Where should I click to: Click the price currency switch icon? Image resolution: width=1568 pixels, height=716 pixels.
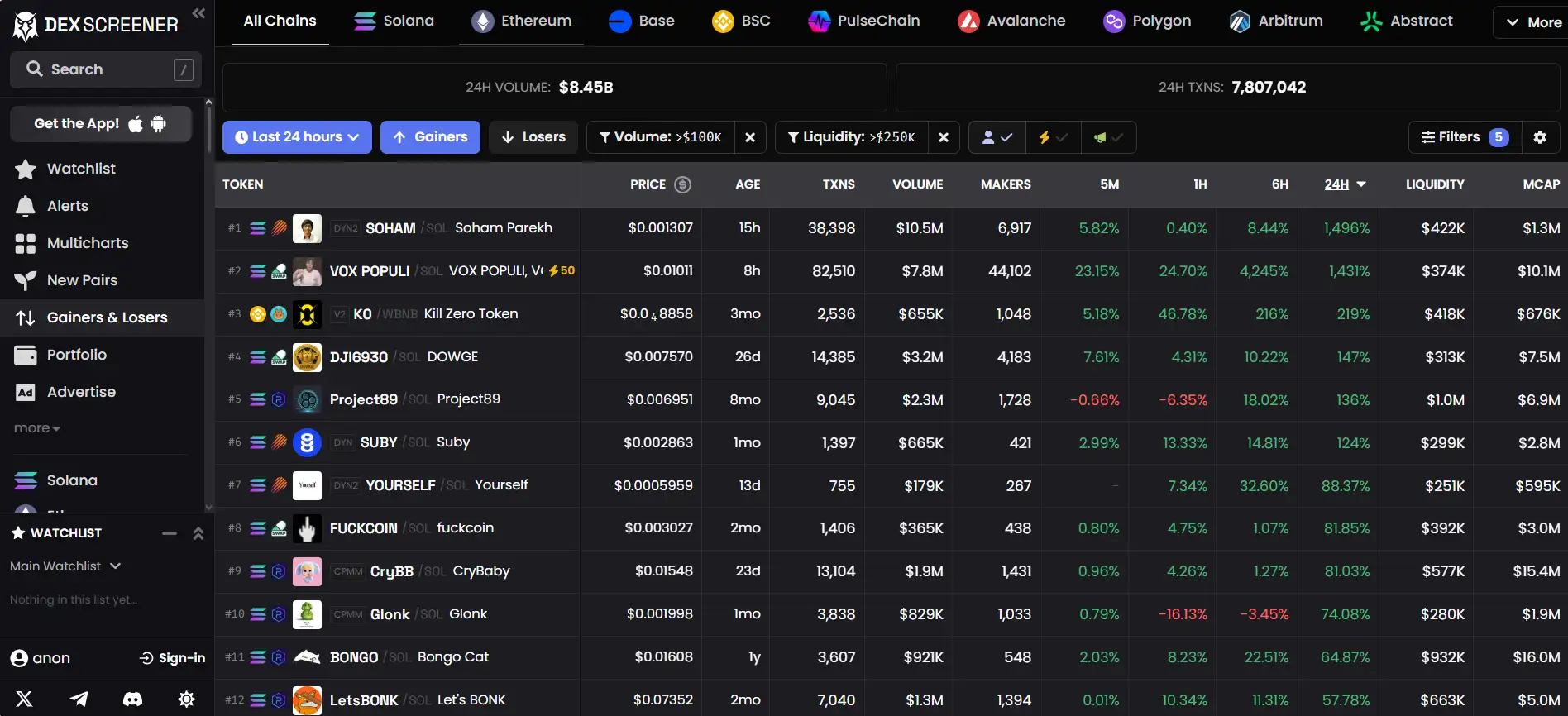(x=682, y=184)
